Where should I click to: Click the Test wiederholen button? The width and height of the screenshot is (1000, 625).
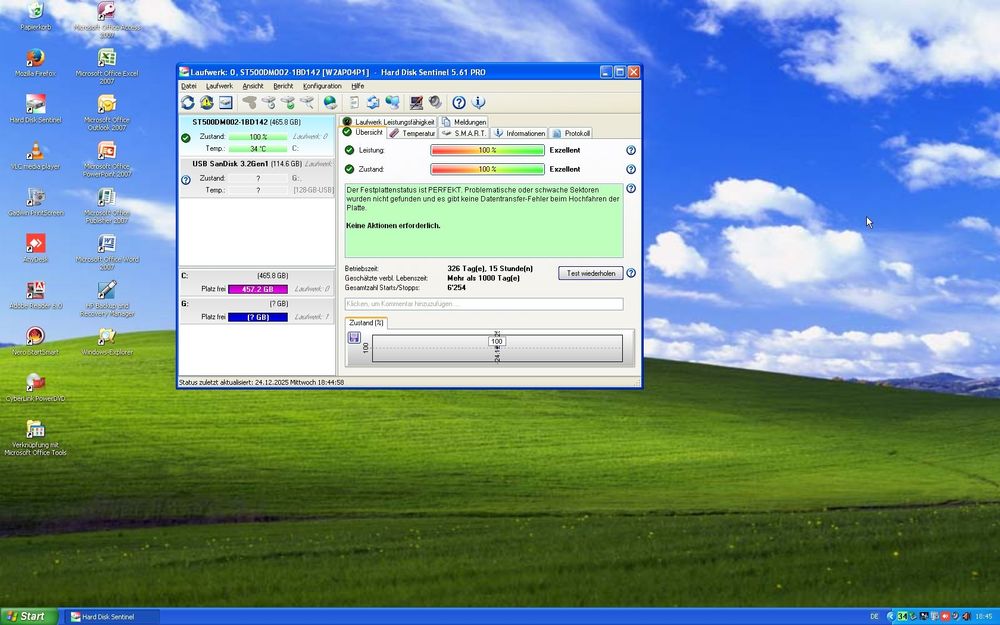click(x=592, y=272)
